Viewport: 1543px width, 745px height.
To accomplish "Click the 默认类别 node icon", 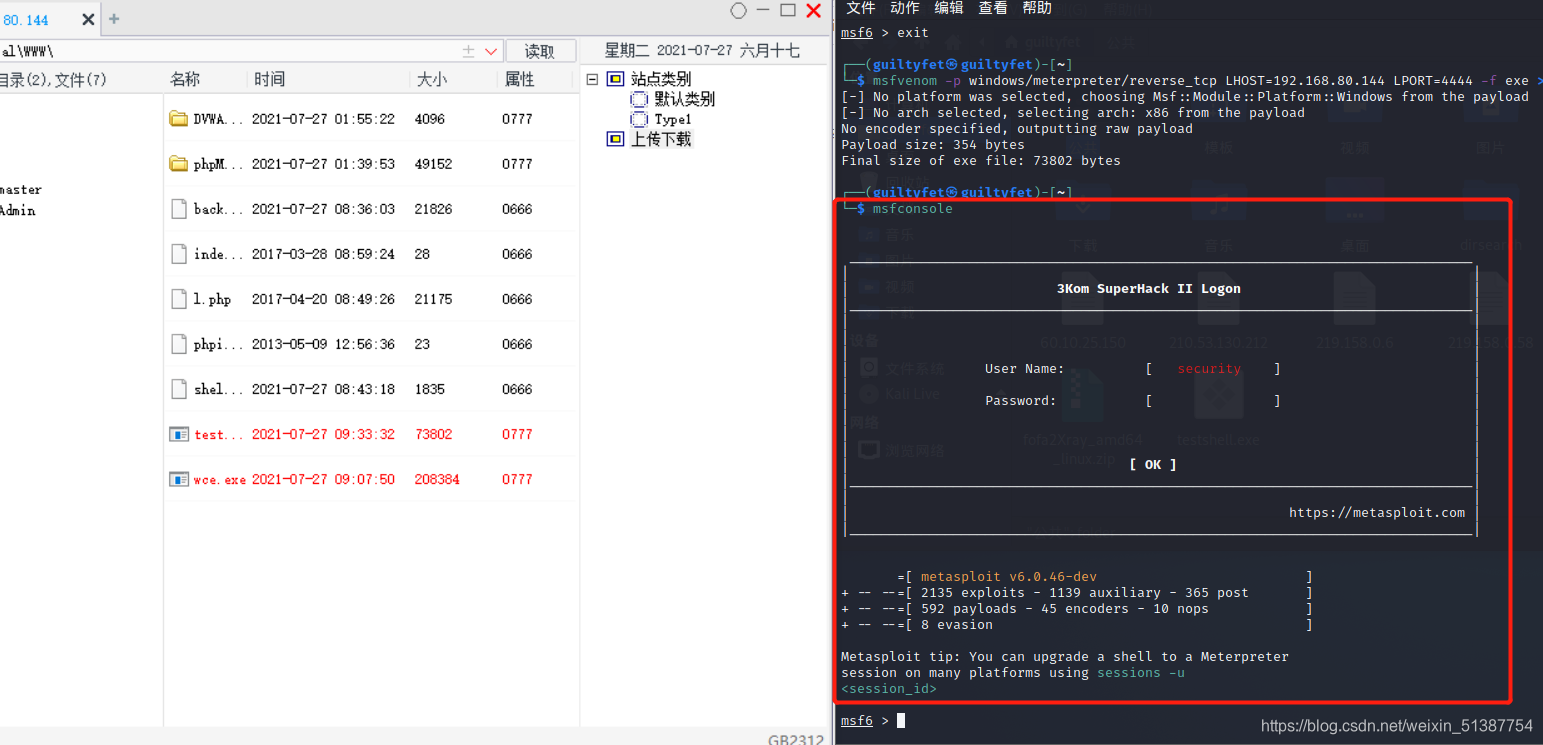I will pos(639,99).
